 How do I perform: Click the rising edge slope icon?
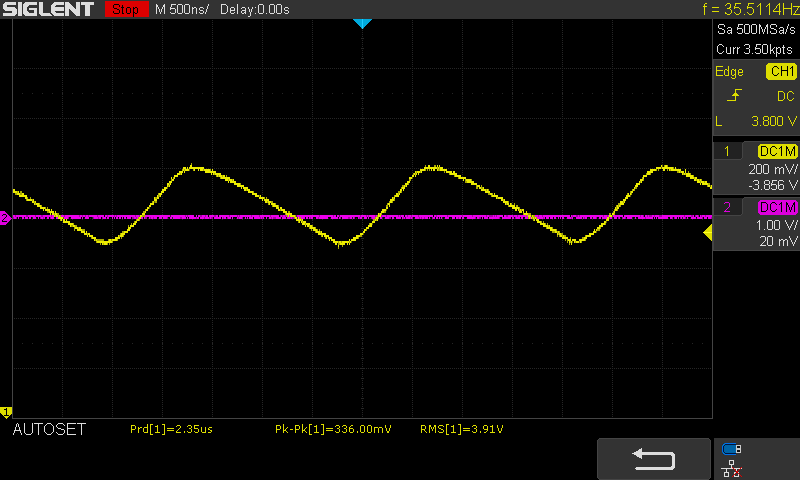734,95
